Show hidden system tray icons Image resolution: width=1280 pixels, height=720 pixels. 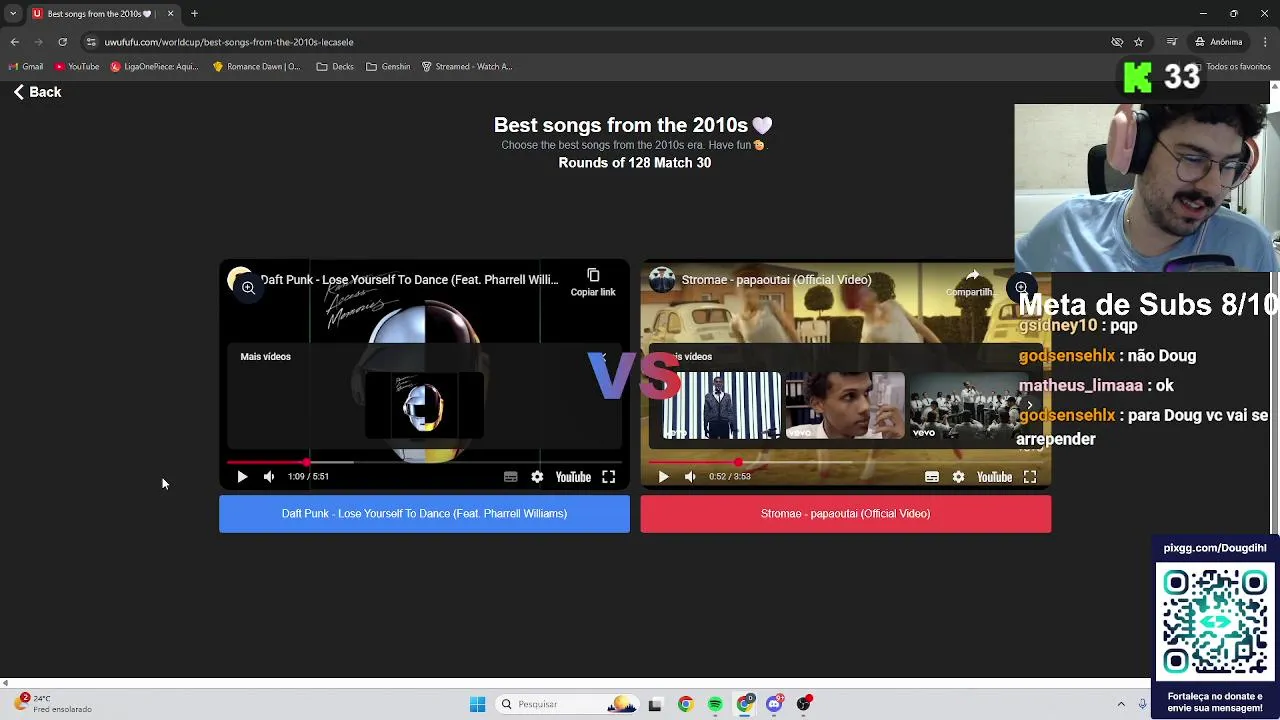(1121, 704)
